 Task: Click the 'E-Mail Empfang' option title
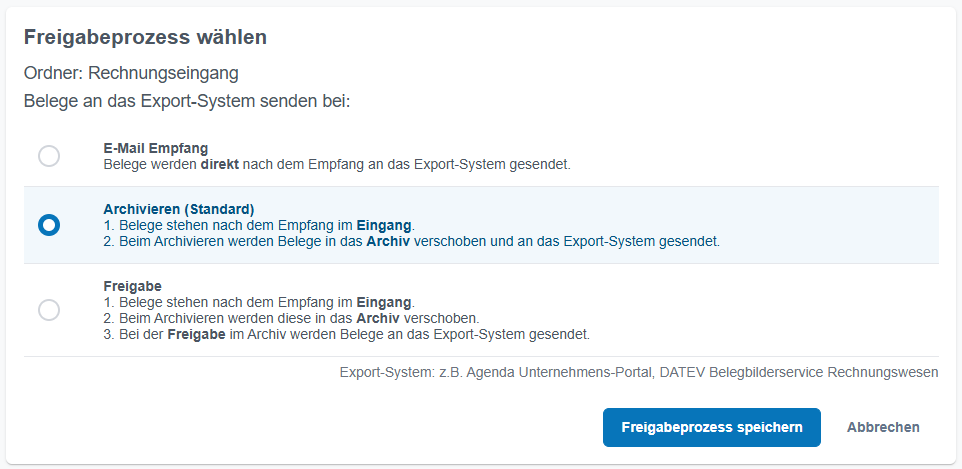pyautogui.click(x=155, y=148)
